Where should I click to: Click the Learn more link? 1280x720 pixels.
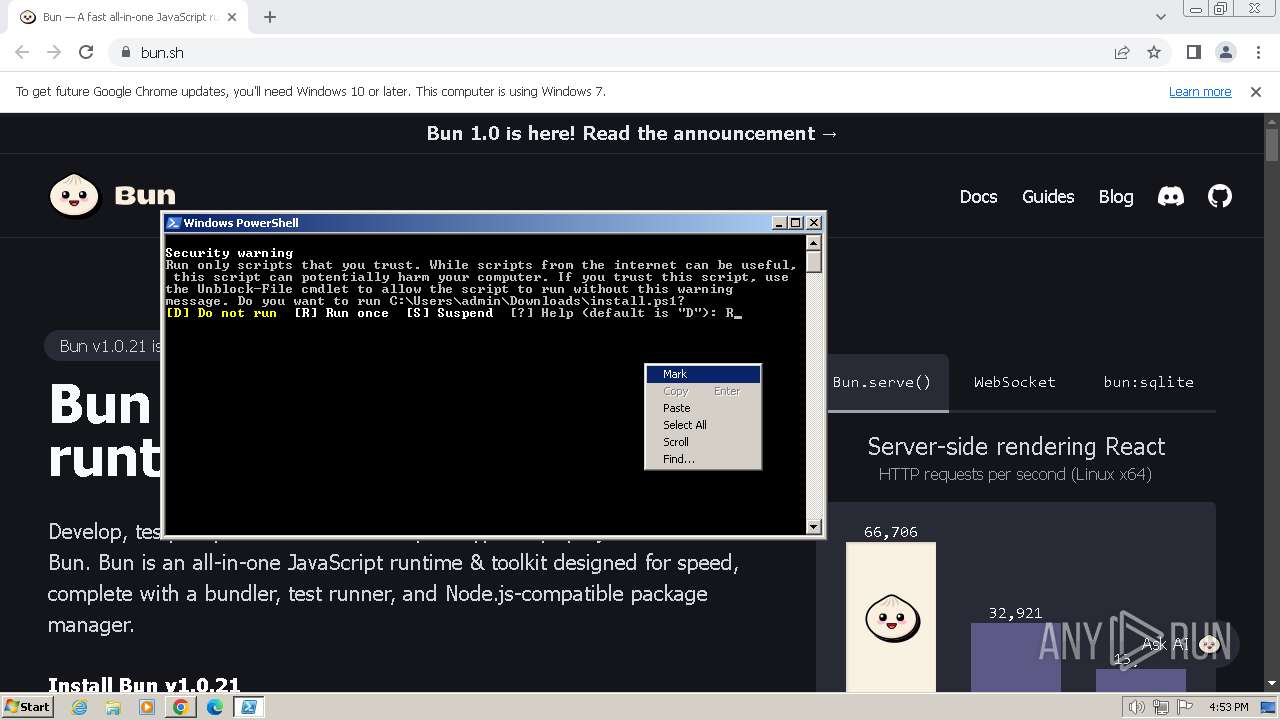pyautogui.click(x=1200, y=91)
